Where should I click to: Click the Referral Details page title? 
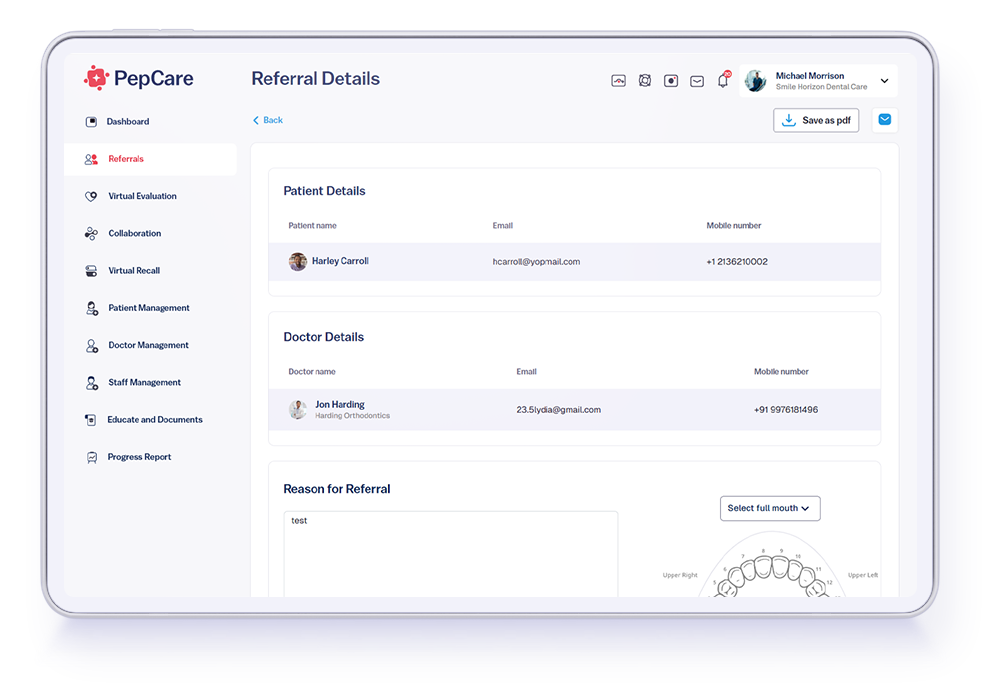coord(316,79)
